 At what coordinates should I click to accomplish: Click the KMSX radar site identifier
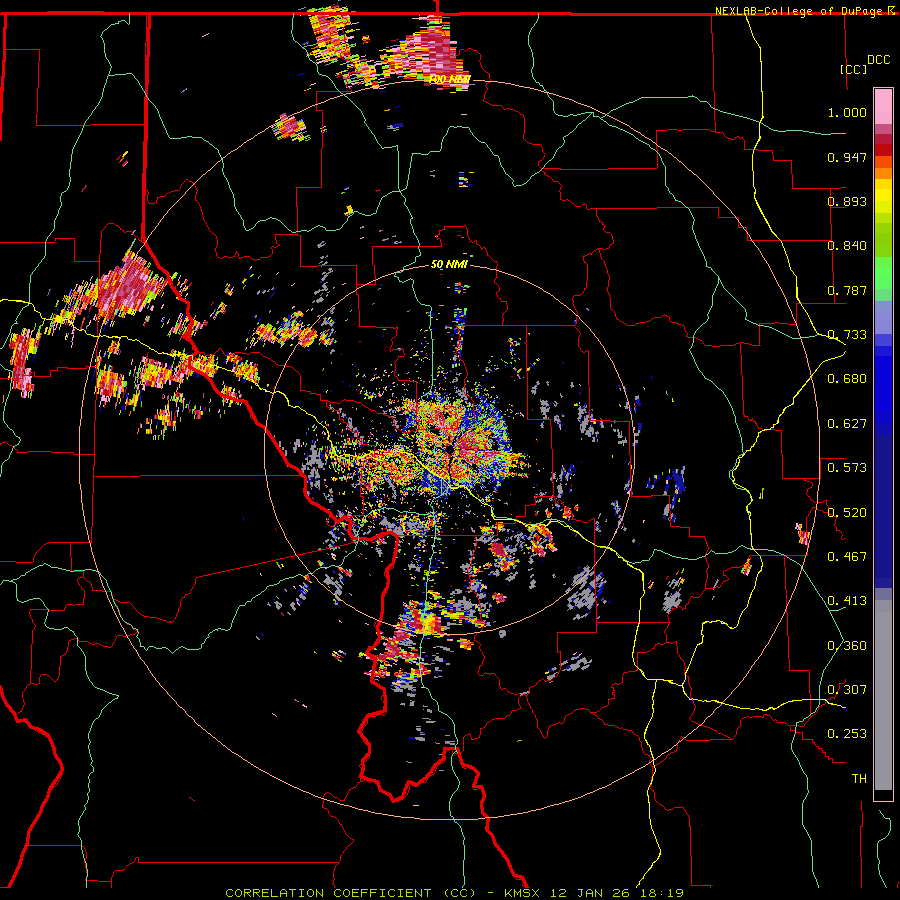point(524,893)
